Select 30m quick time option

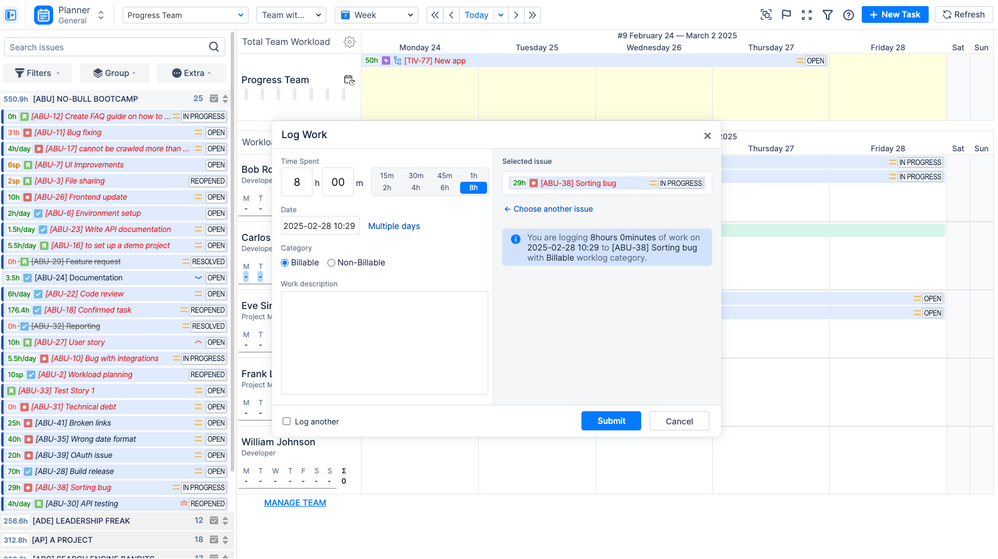[x=416, y=176]
